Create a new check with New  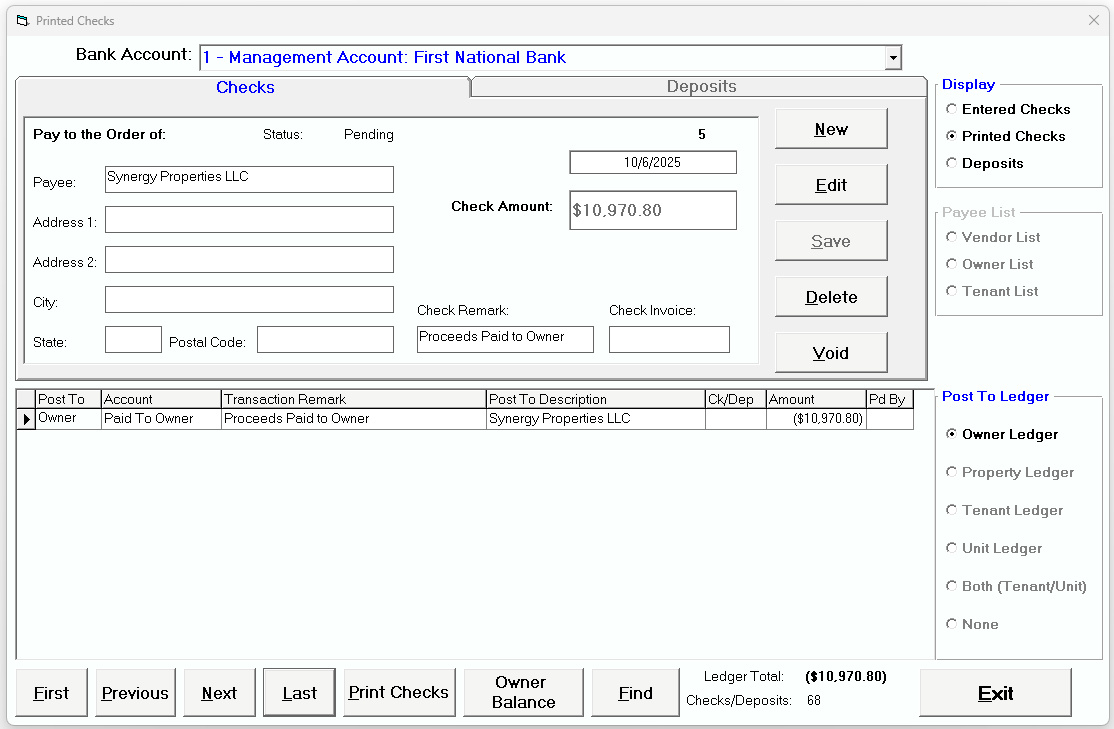(831, 128)
